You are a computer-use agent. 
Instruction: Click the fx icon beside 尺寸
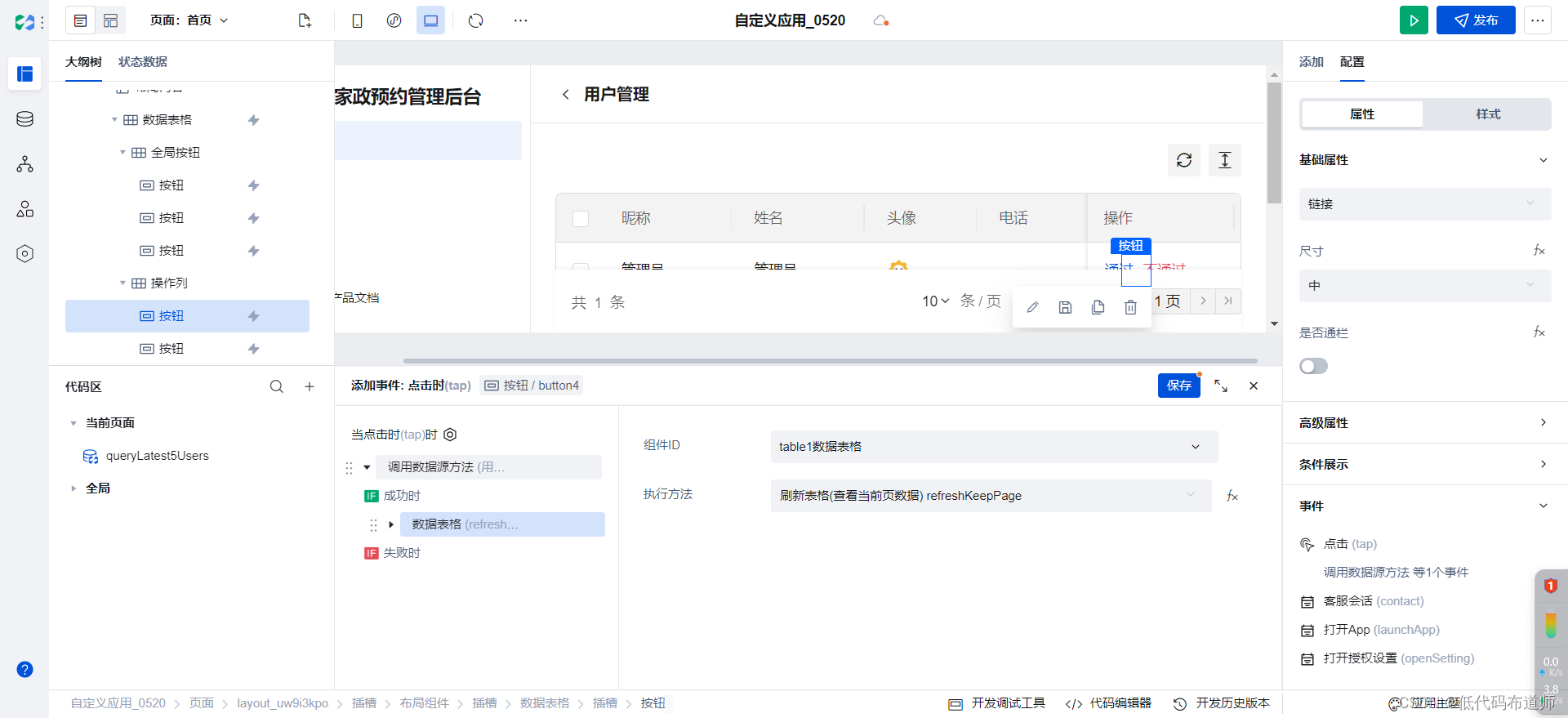coord(1539,250)
